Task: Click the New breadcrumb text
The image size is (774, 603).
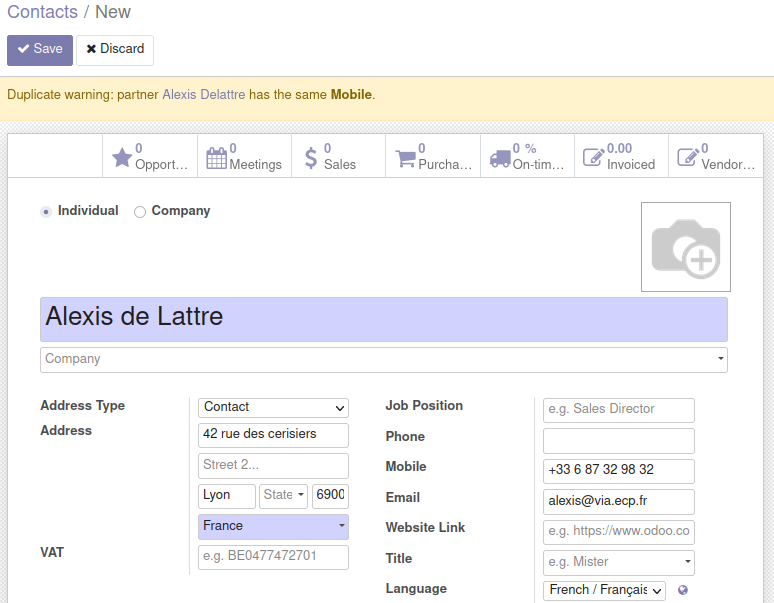Action: (x=113, y=12)
